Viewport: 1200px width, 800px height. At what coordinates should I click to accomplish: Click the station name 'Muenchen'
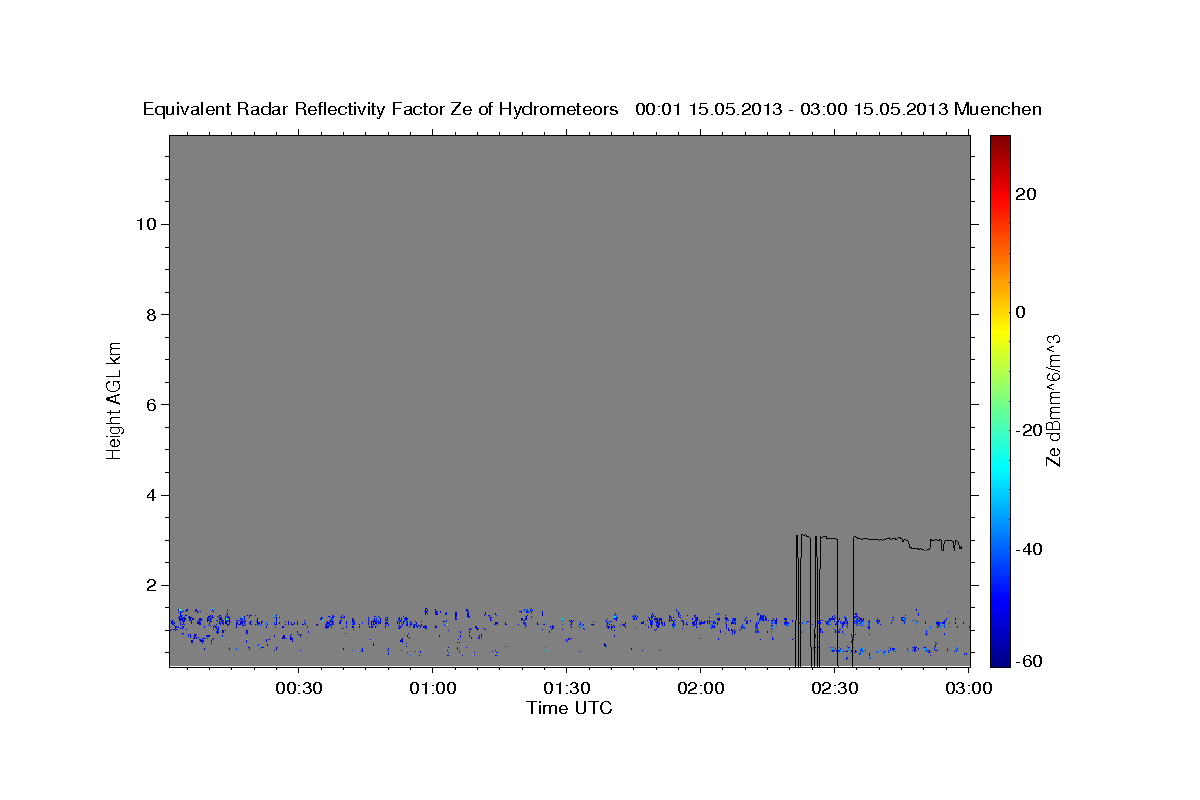[x=998, y=110]
